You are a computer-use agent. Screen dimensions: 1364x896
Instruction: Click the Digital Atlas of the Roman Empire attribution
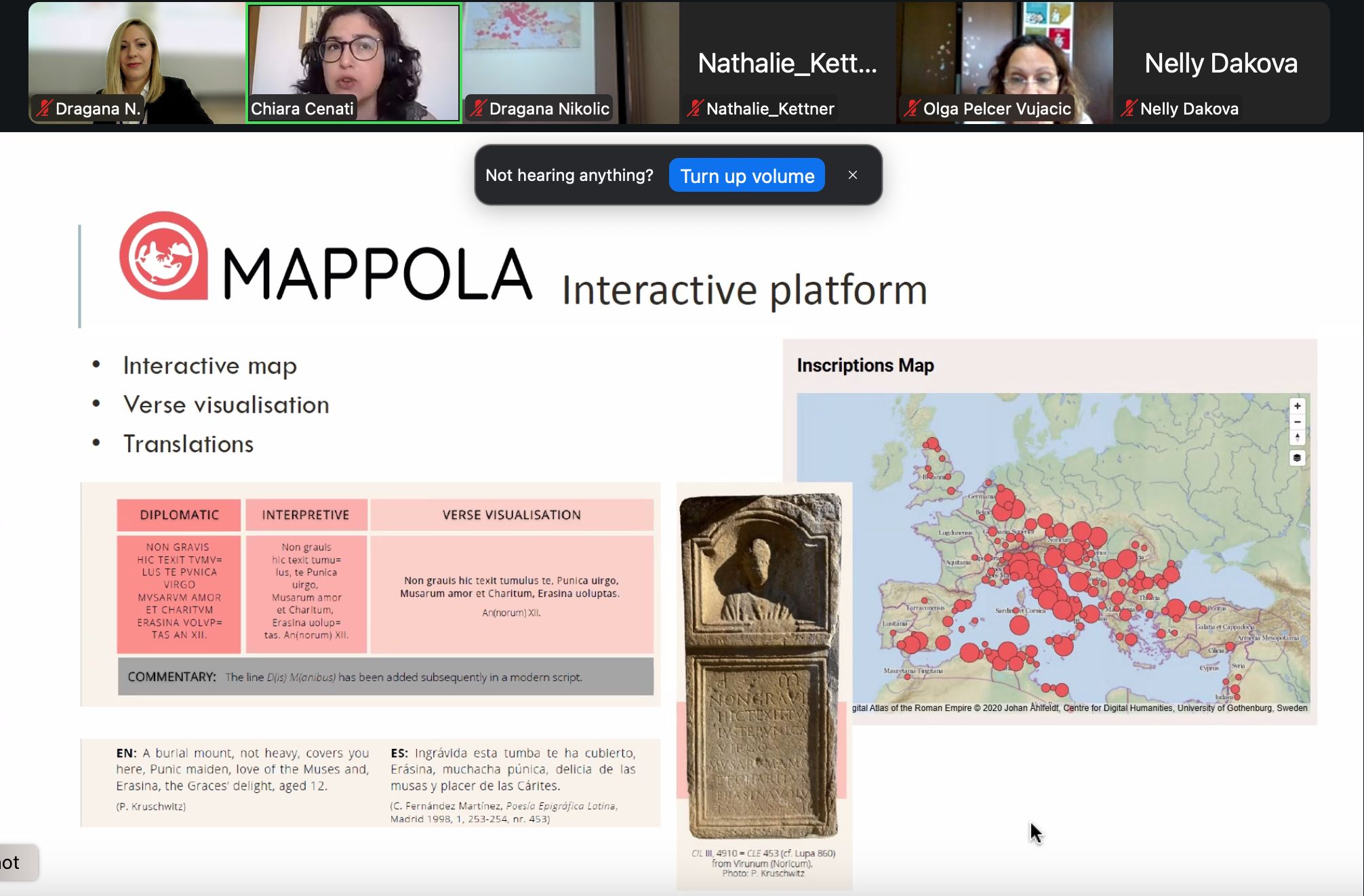coord(1079,708)
